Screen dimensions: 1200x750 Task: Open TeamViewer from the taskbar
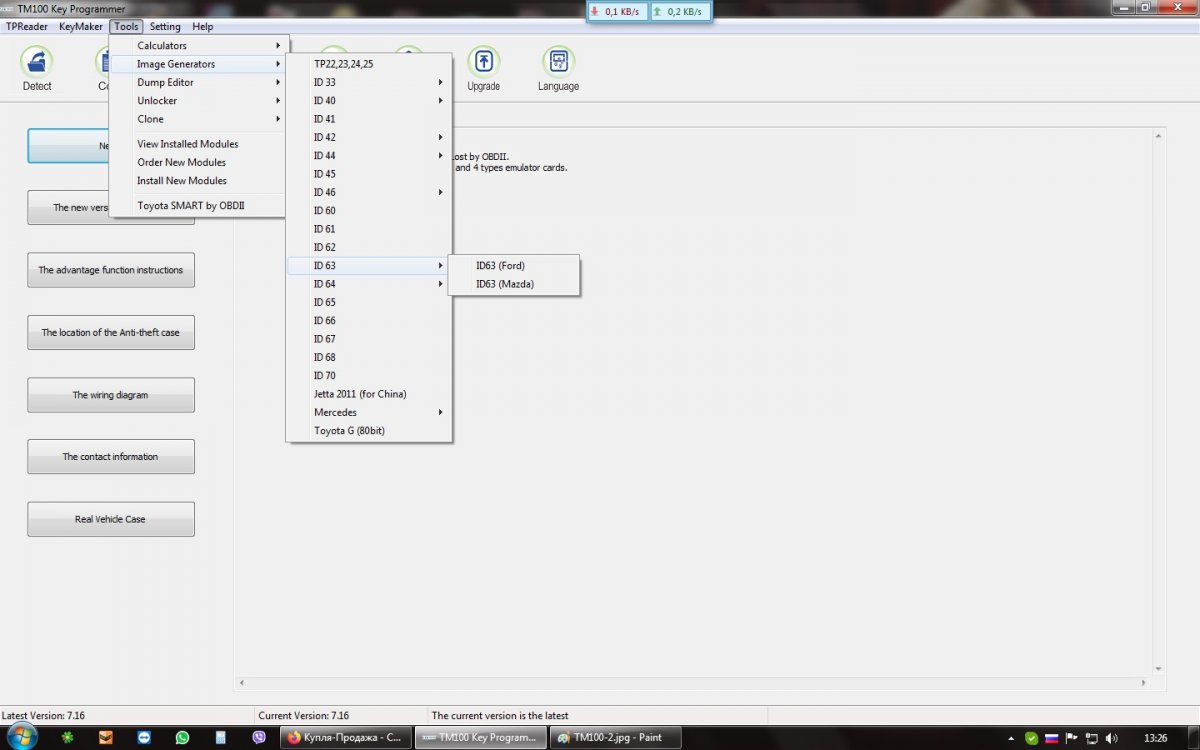coord(143,737)
